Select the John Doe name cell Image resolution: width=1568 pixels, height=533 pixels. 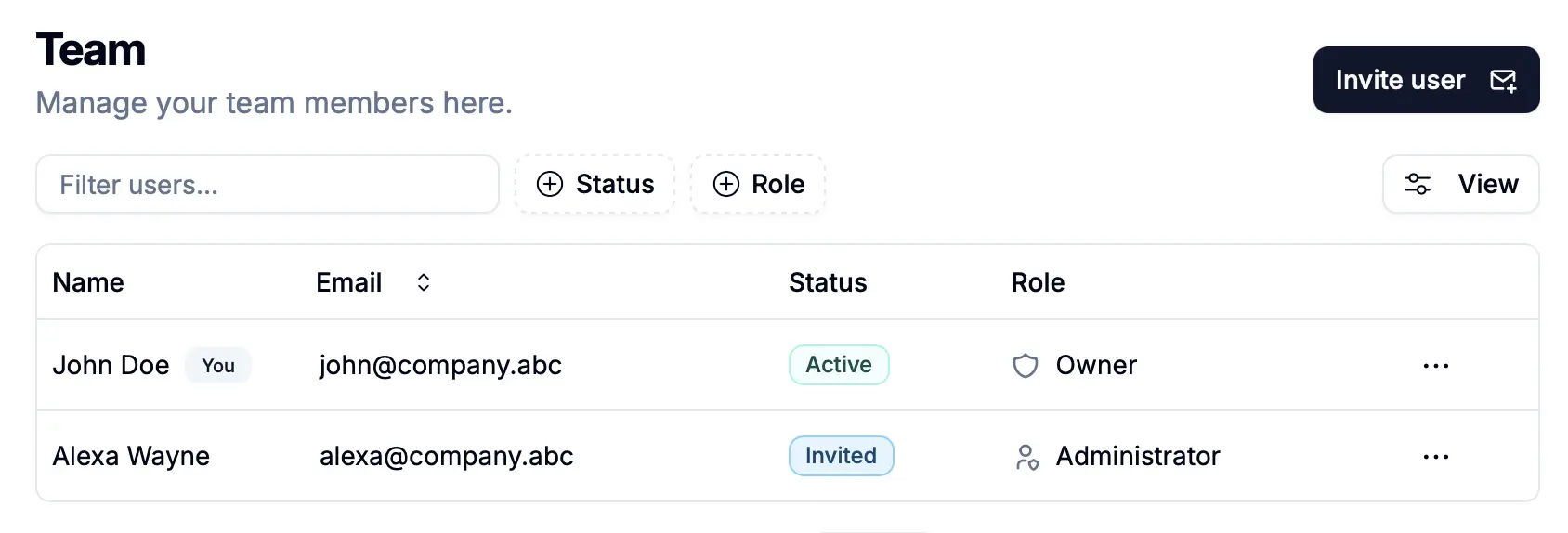111,366
